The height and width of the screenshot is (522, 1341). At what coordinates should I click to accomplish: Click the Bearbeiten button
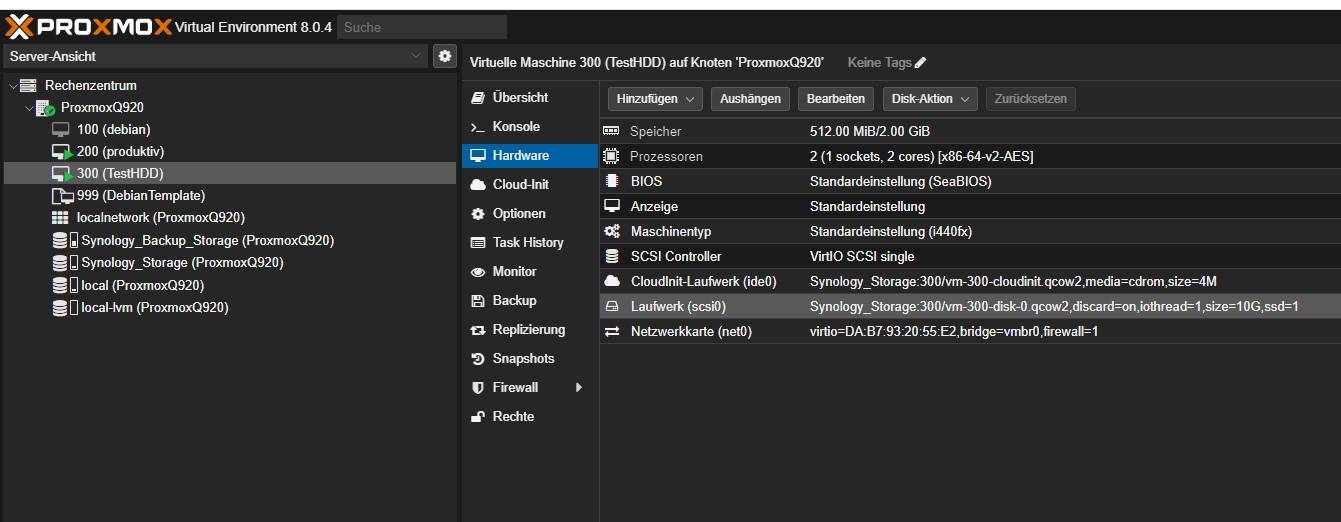[836, 99]
